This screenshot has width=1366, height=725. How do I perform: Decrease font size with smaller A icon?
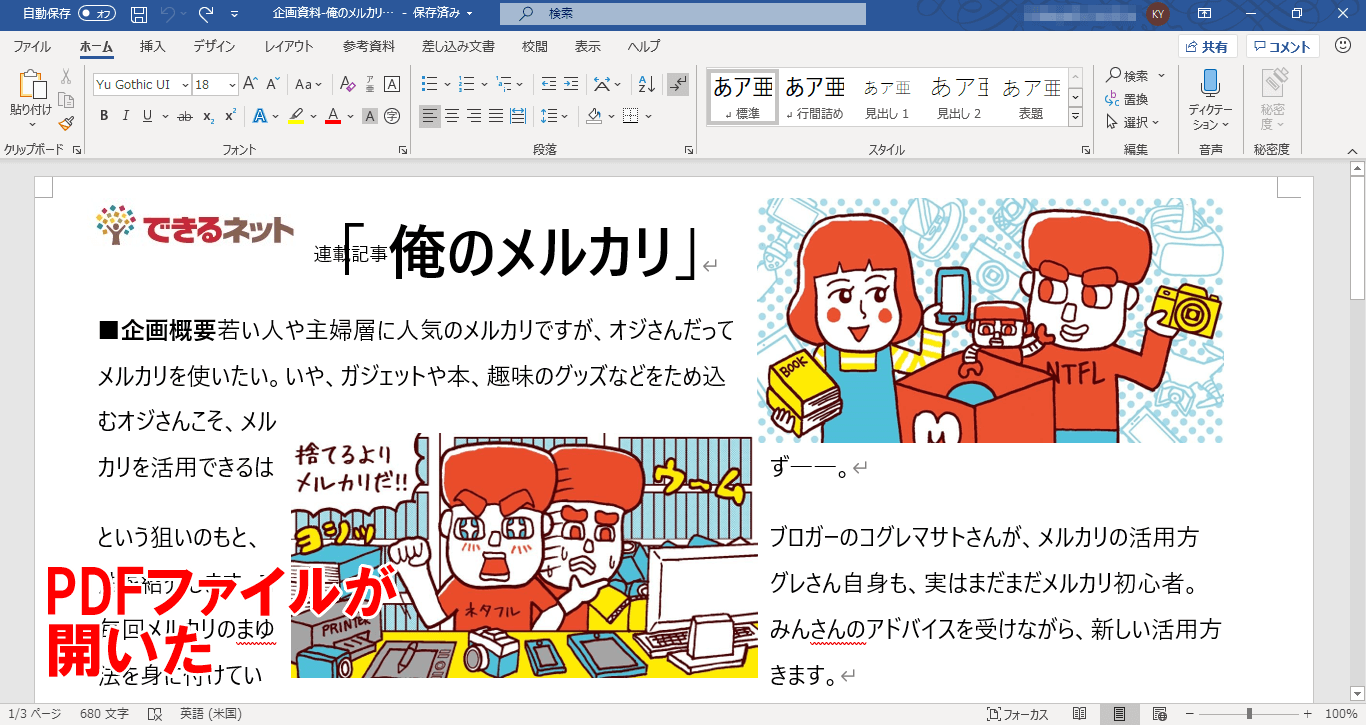273,84
